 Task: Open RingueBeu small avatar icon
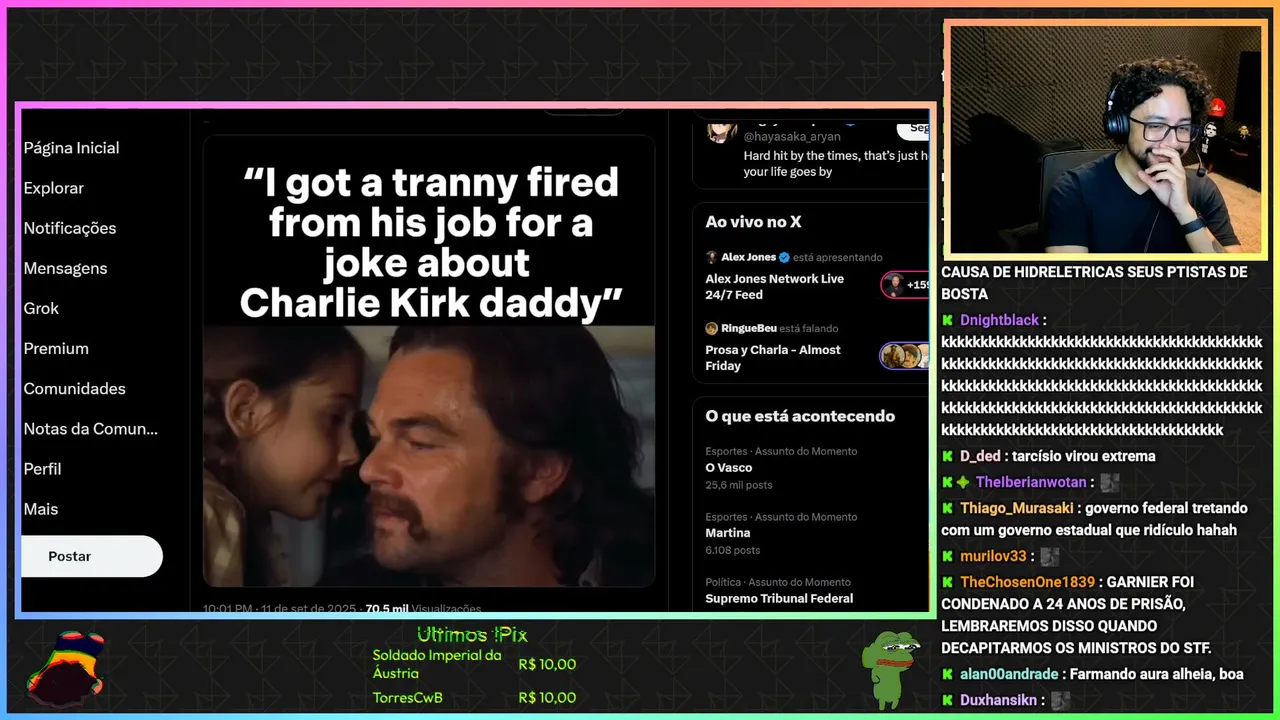(x=711, y=328)
